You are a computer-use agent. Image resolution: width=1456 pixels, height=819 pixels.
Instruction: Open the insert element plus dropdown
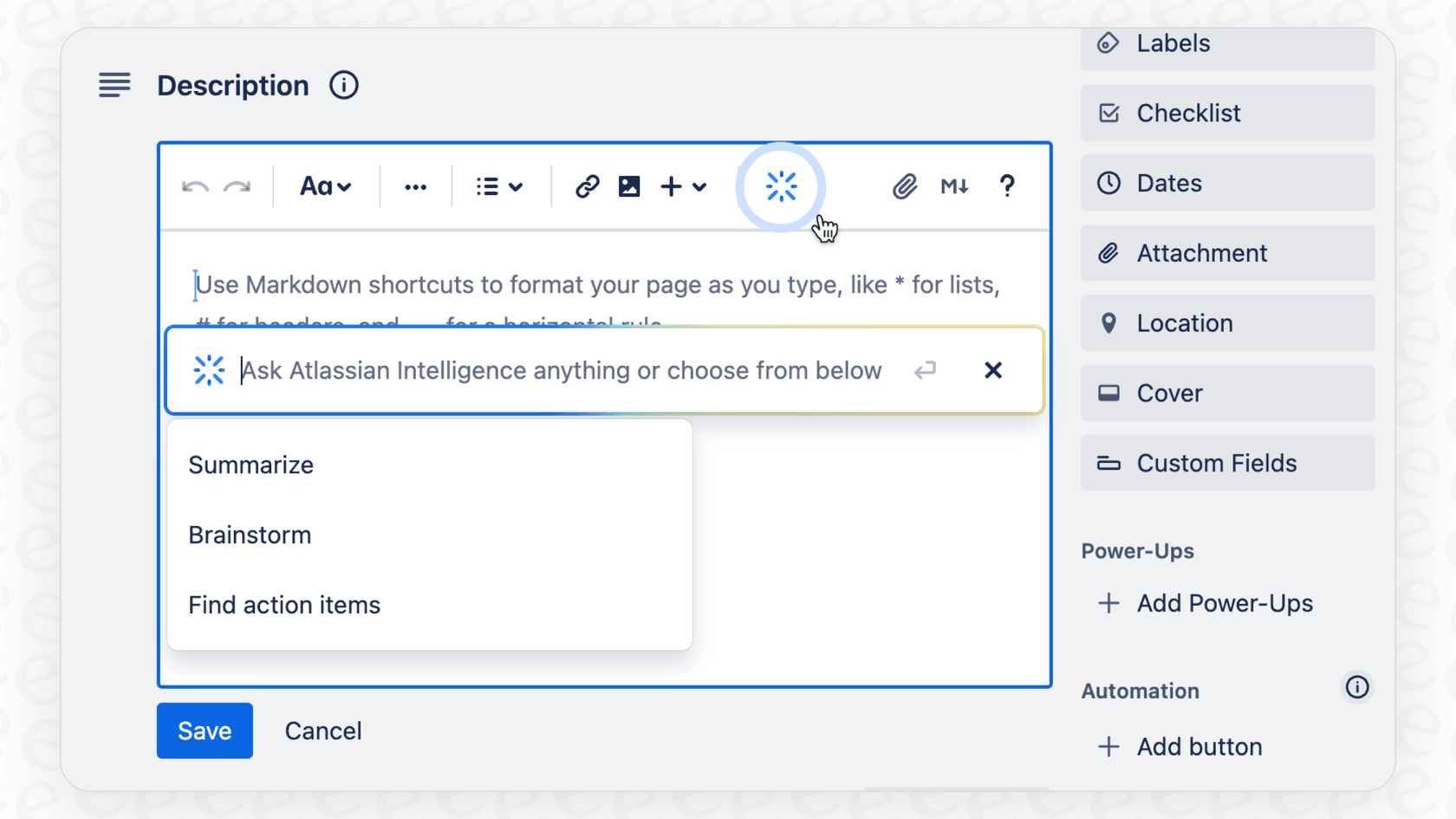[x=684, y=185]
